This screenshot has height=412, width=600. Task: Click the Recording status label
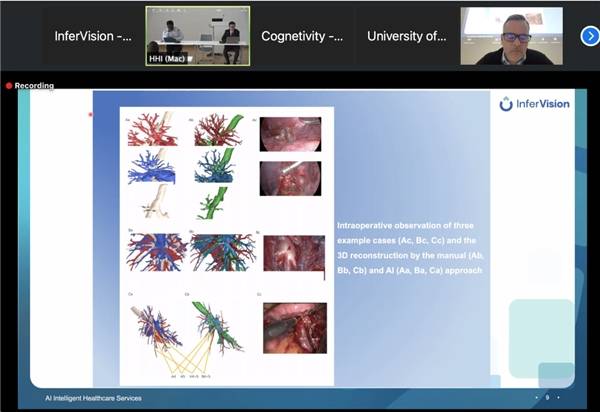coord(34,86)
